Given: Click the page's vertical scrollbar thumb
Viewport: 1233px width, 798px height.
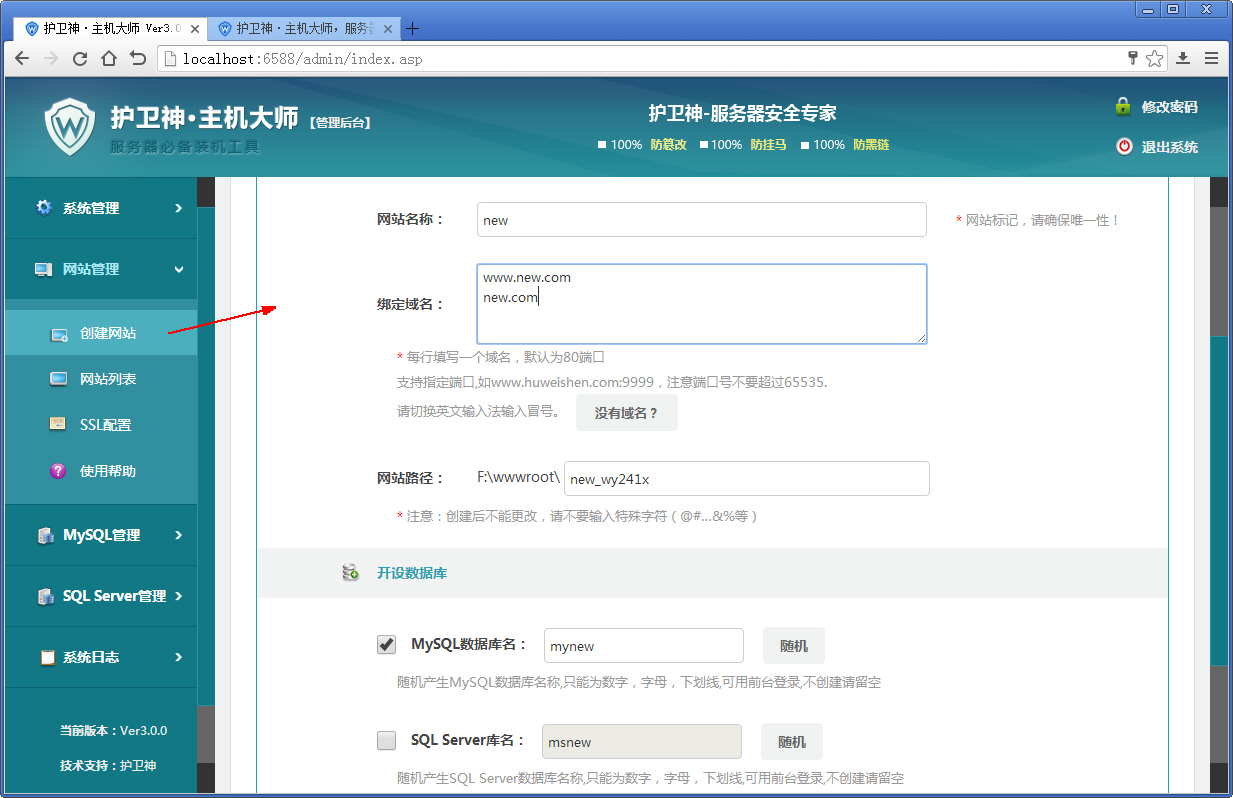Looking at the screenshot, I should pyautogui.click(x=1219, y=500).
